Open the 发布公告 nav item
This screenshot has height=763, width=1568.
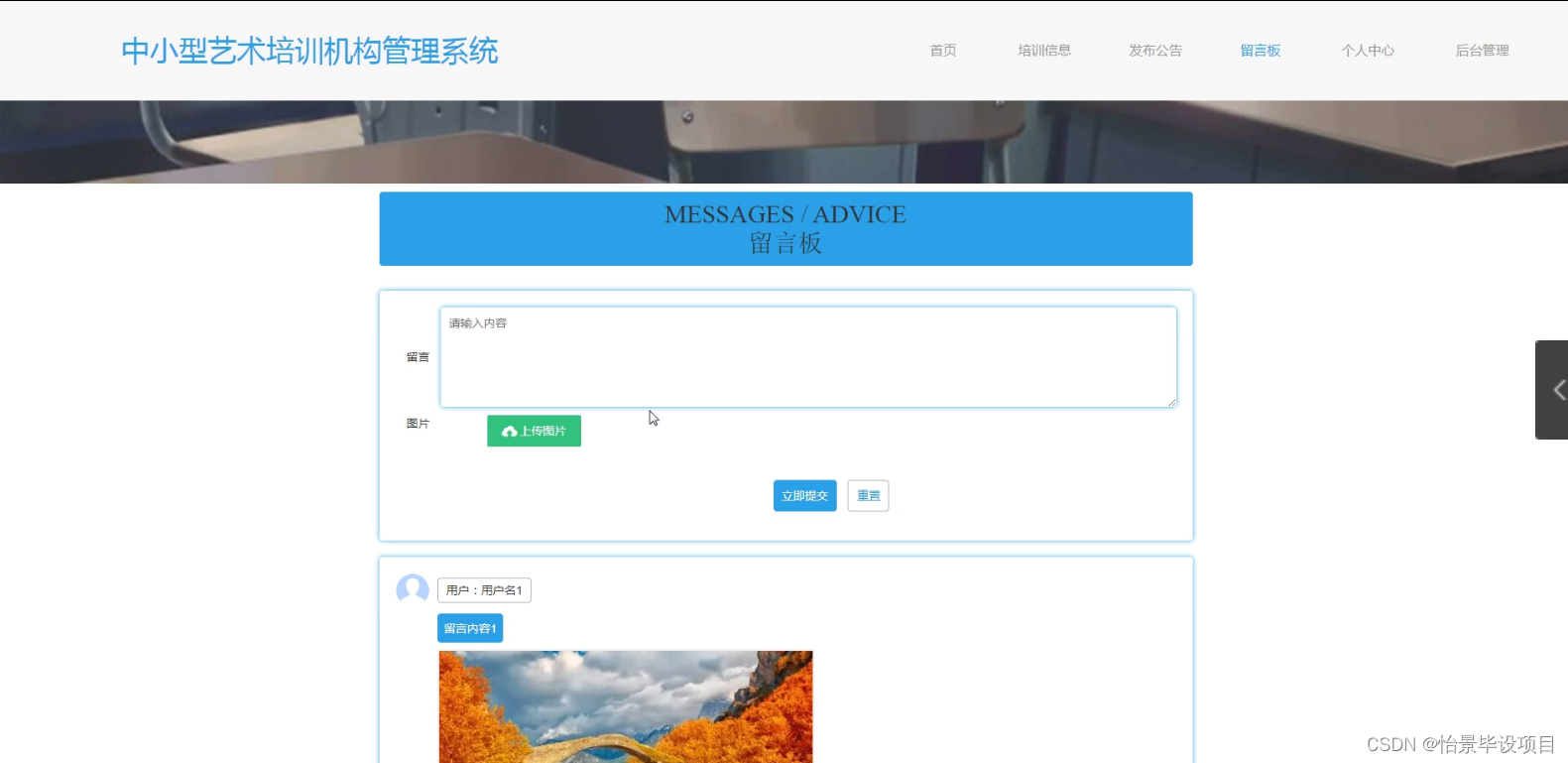1155,51
